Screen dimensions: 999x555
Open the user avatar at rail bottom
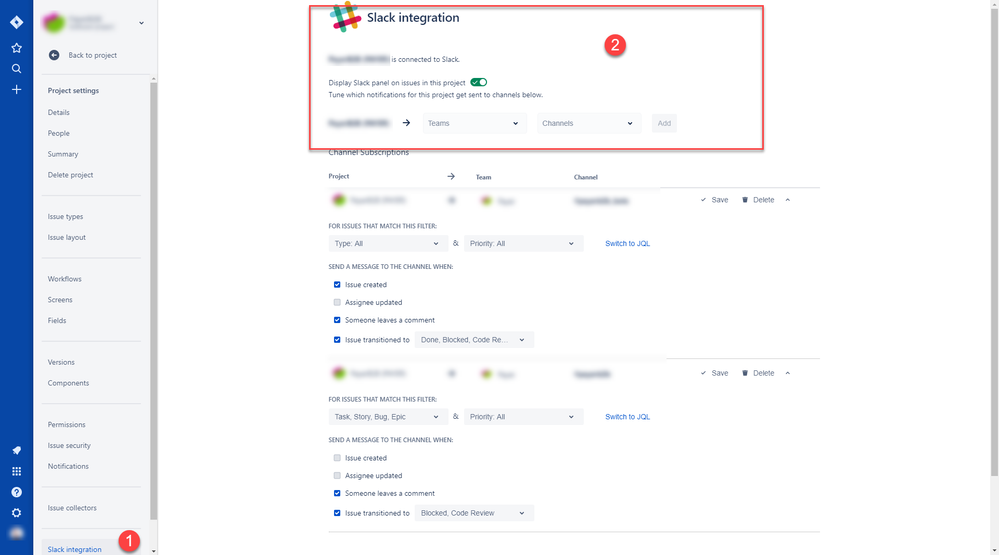tap(17, 533)
